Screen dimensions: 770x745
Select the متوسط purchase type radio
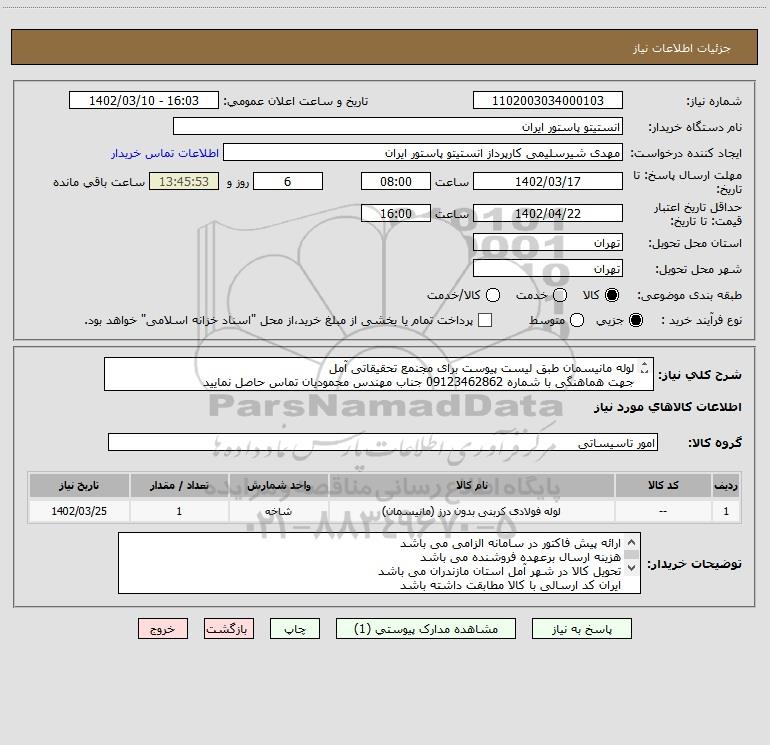tap(577, 320)
